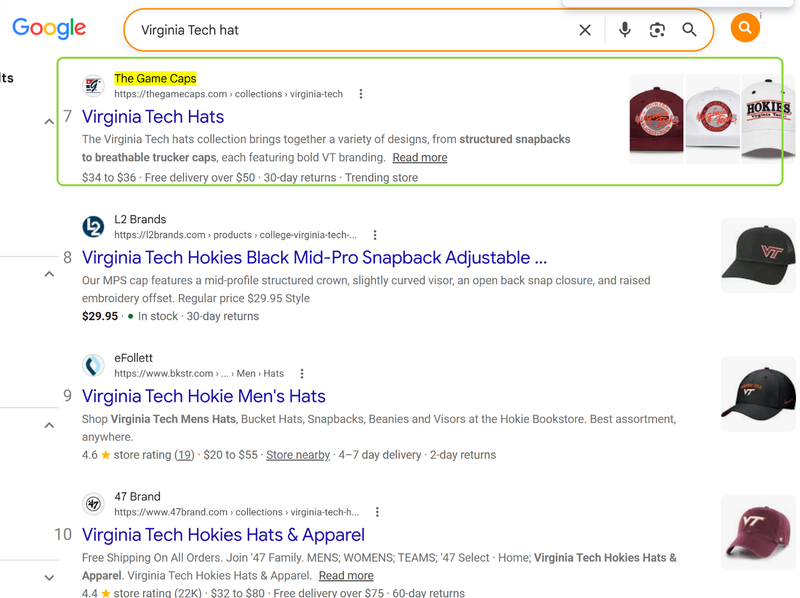Click the black Nike VT cap thumbnail

tap(758, 394)
